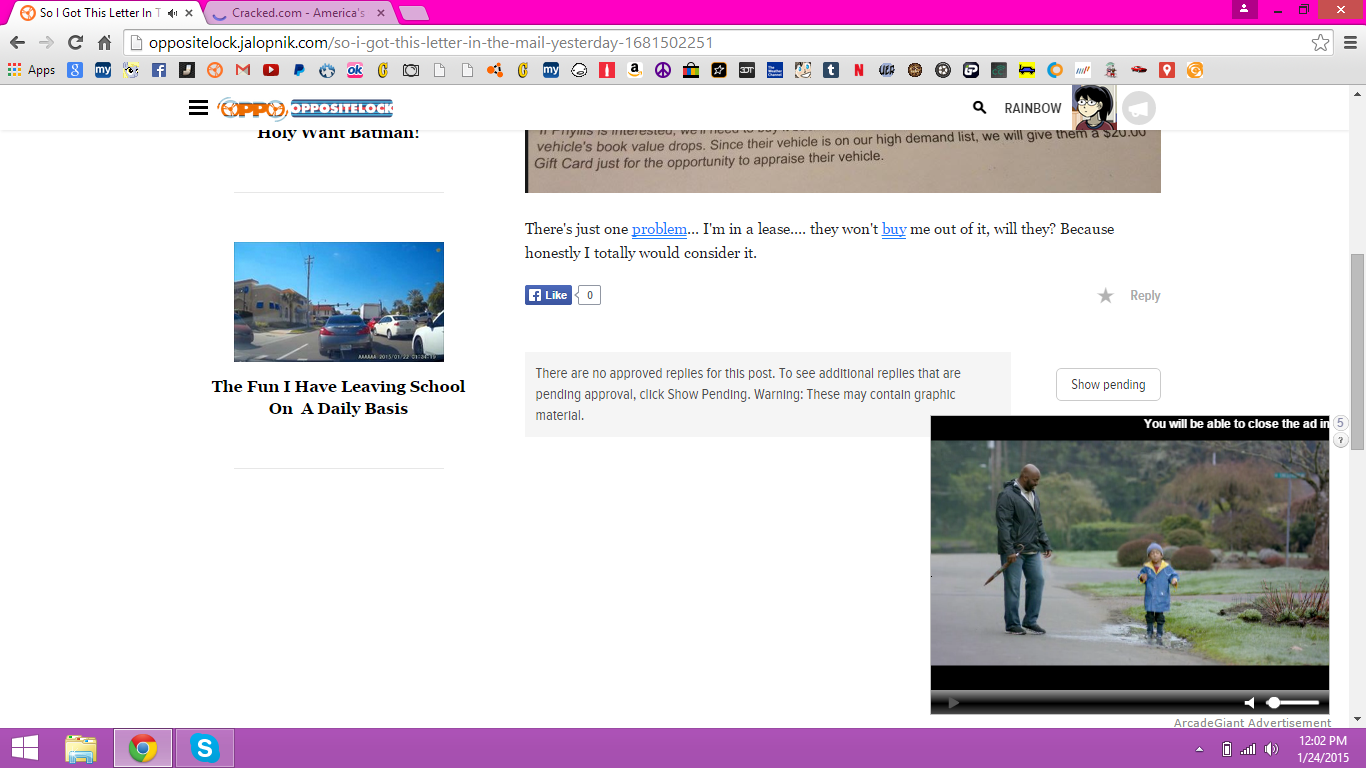
Task: Open the user avatar profile
Action: (1094, 108)
